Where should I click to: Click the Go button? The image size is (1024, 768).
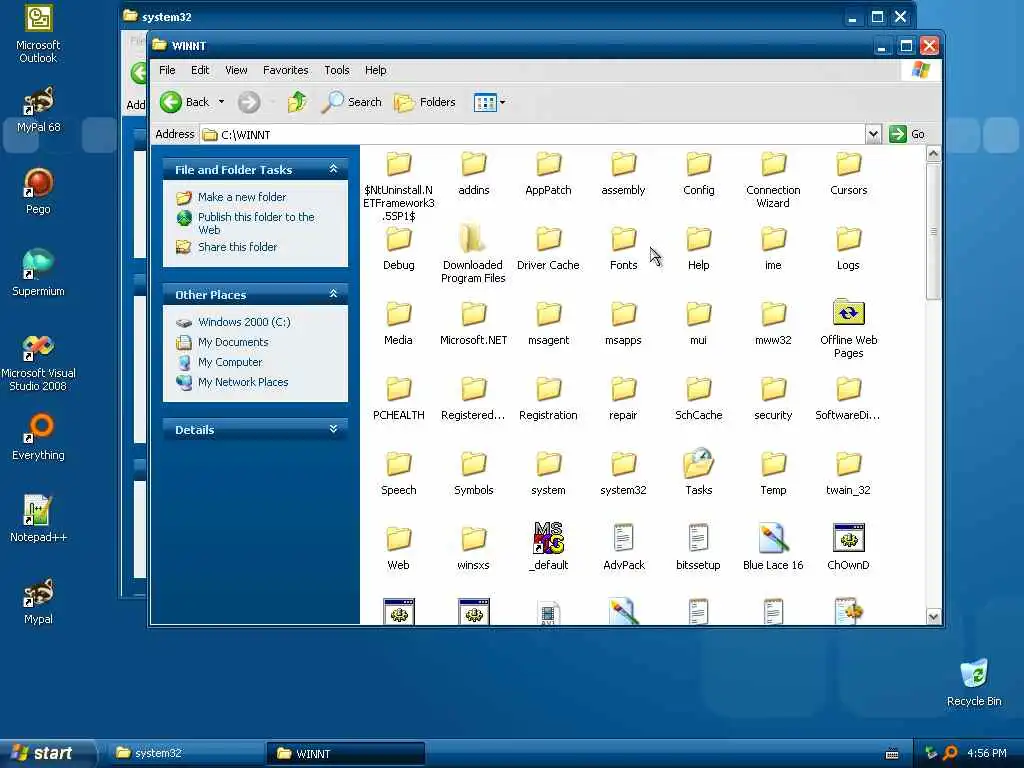click(x=908, y=134)
